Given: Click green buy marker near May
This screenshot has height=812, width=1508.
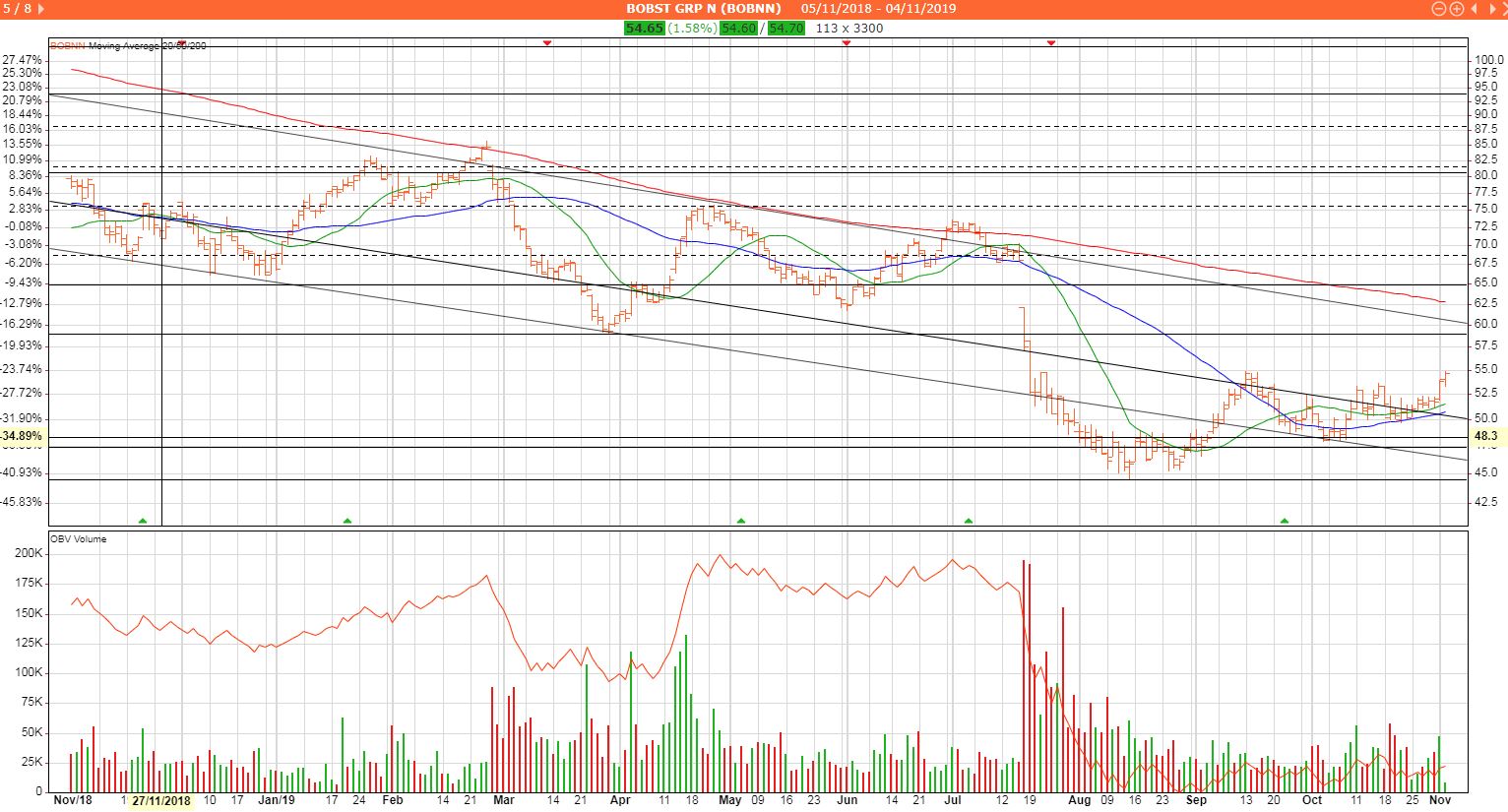Looking at the screenshot, I should click(x=740, y=520).
